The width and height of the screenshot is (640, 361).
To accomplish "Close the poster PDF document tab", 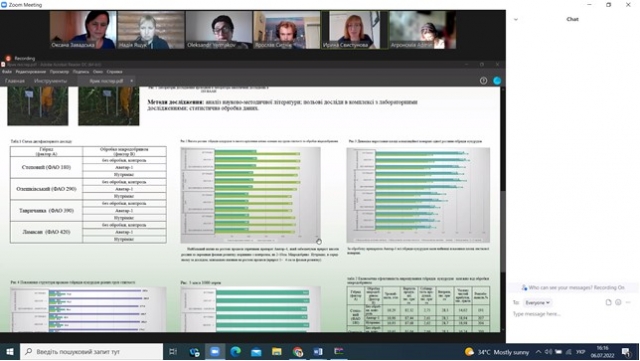I will [x=131, y=81].
